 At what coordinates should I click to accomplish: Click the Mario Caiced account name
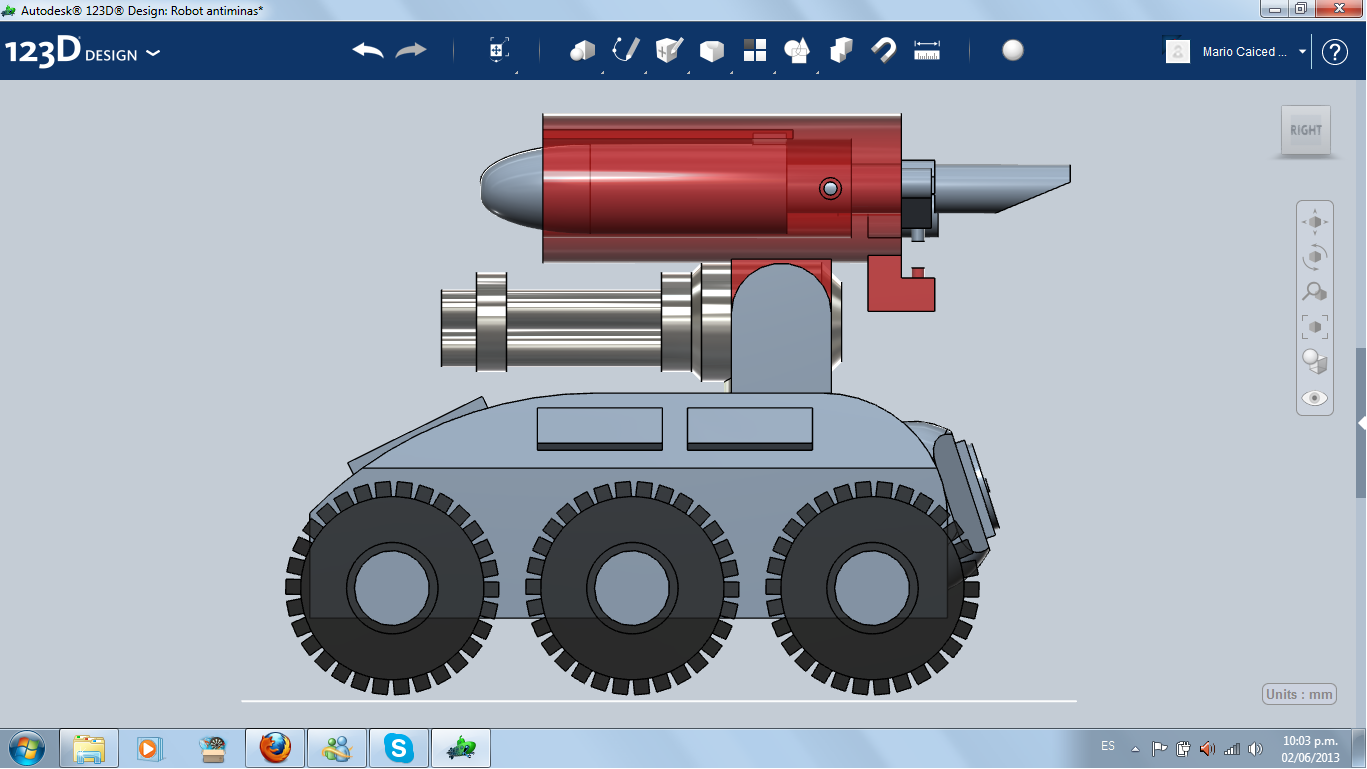point(1245,52)
